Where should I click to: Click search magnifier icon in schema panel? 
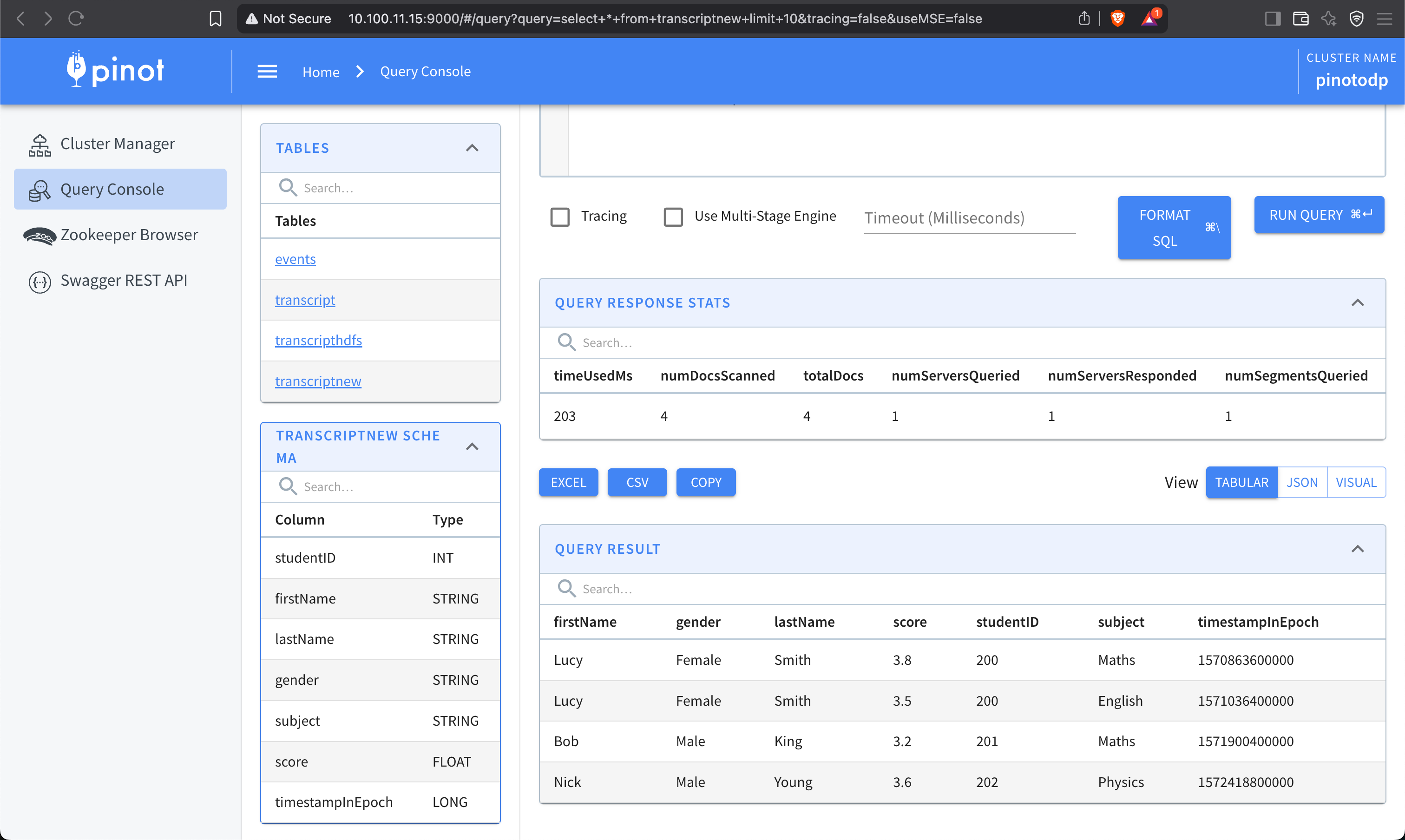click(288, 486)
